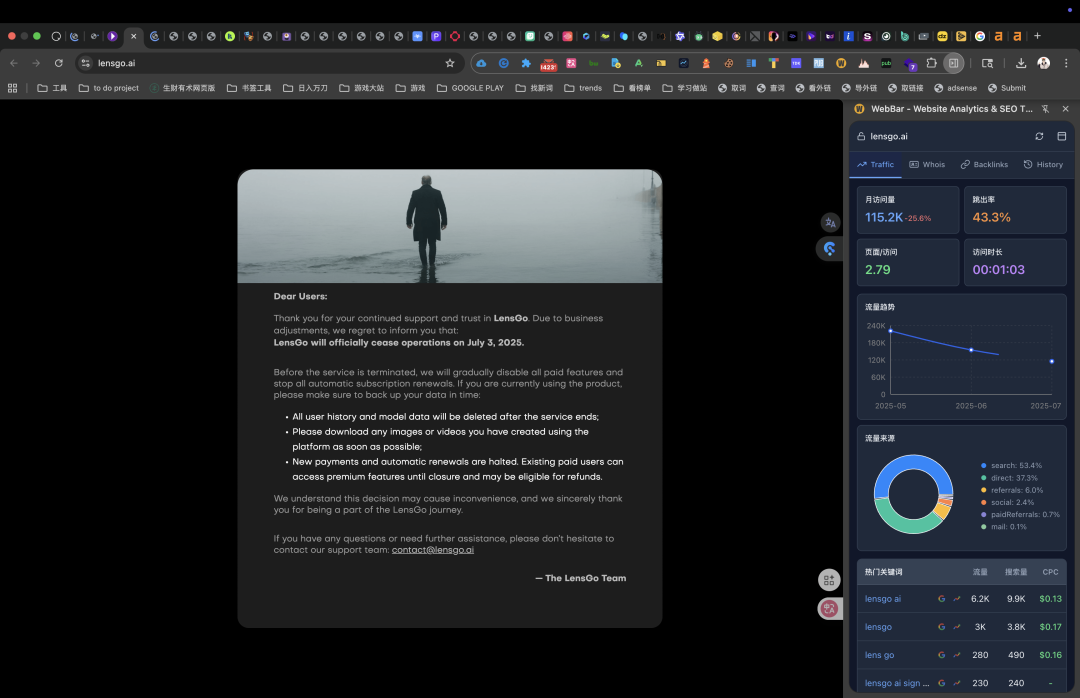The height and width of the screenshot is (698, 1080).
Task: Open the Chrome apps grid in bookmarks bar
Action: (12, 88)
